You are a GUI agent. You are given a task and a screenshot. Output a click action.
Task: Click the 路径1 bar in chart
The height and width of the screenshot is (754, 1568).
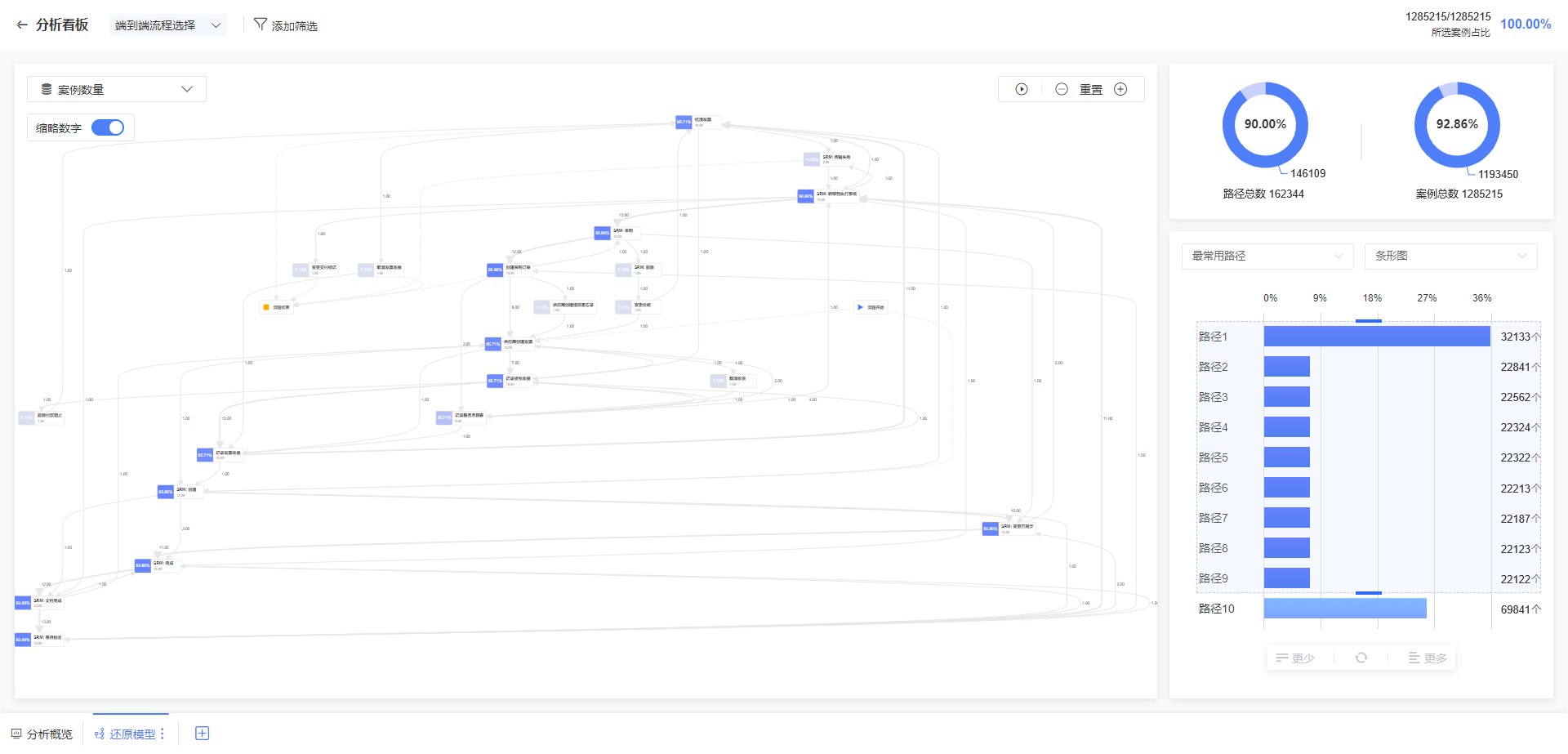tap(1377, 337)
